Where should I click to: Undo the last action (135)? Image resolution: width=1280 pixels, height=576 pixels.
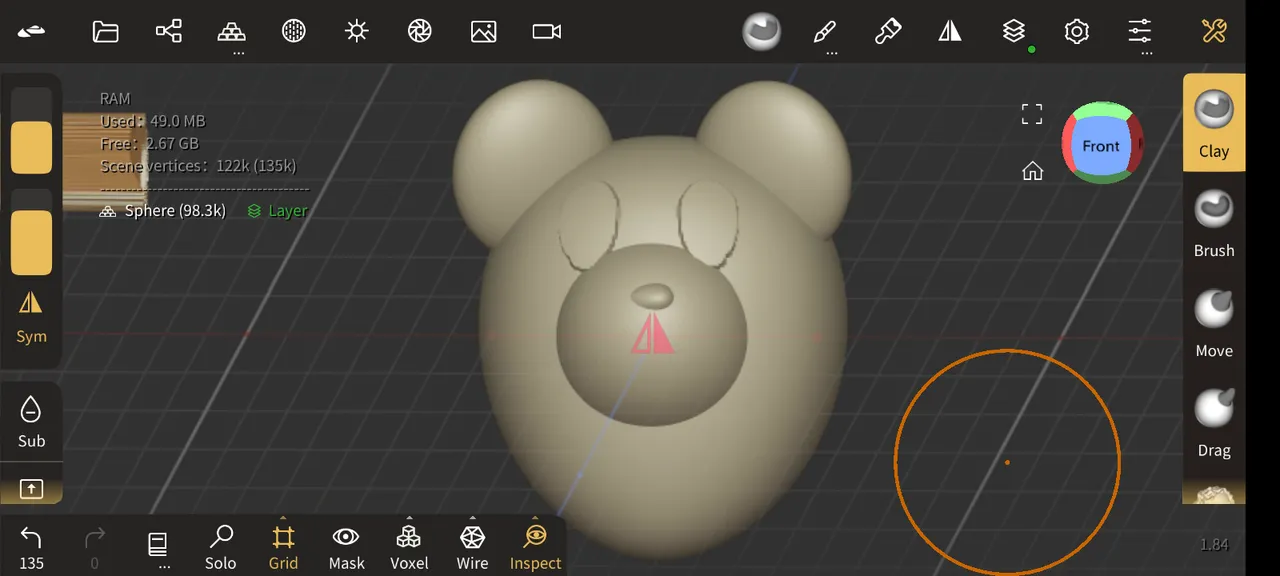tap(31, 547)
